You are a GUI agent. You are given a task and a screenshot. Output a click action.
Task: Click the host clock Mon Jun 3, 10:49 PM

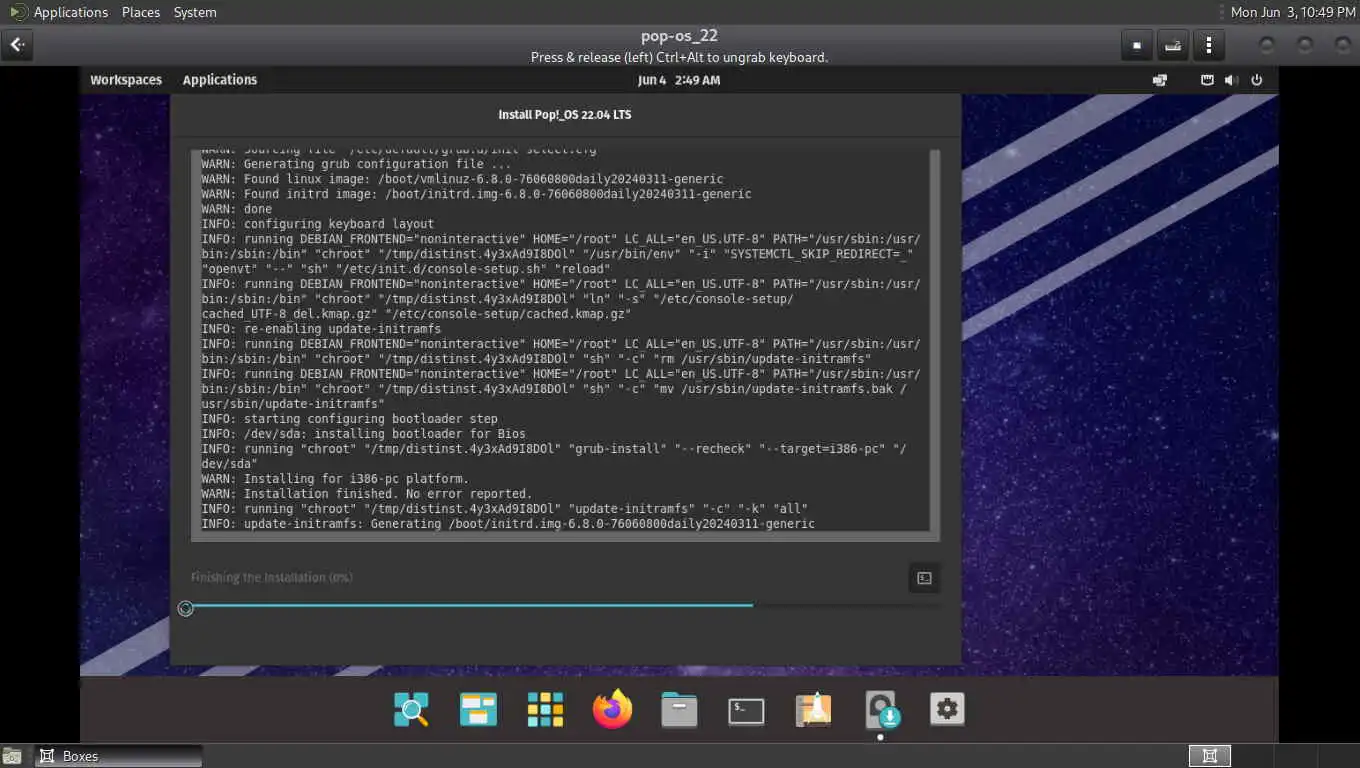click(x=1293, y=12)
